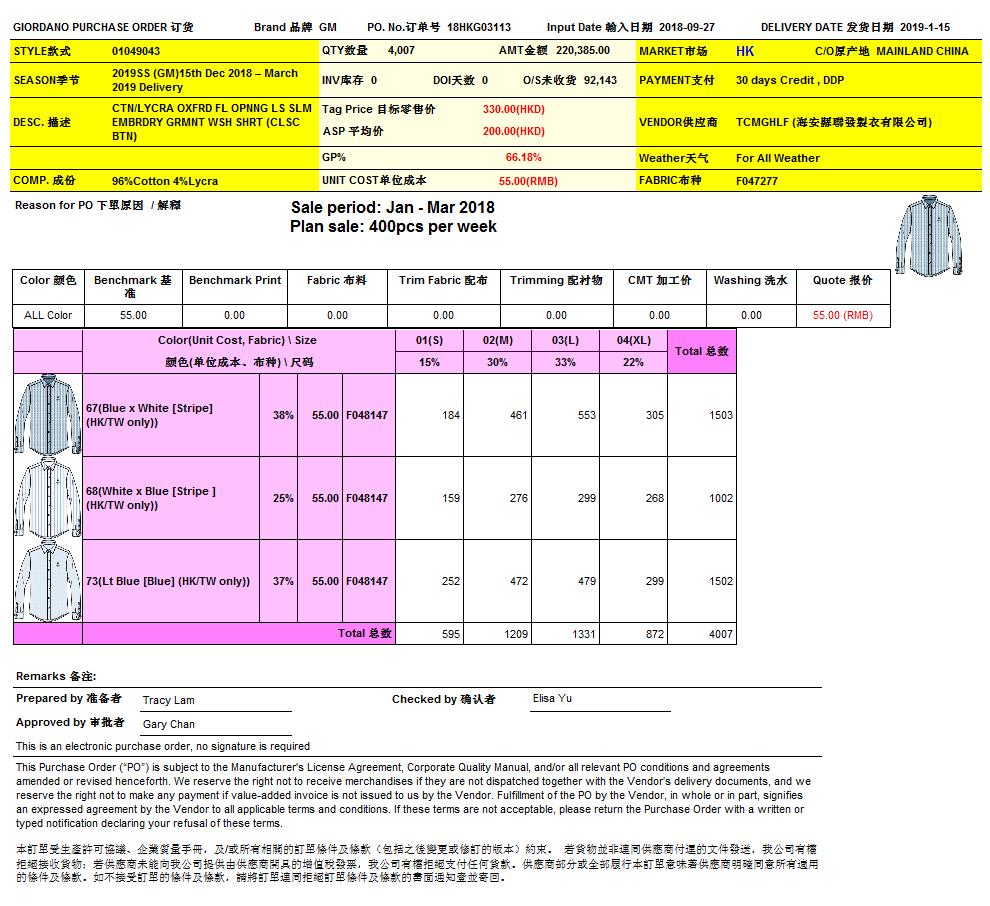Click the Approved by name Gary Chan
Image resolution: width=990 pixels, height=906 pixels.
click(168, 725)
